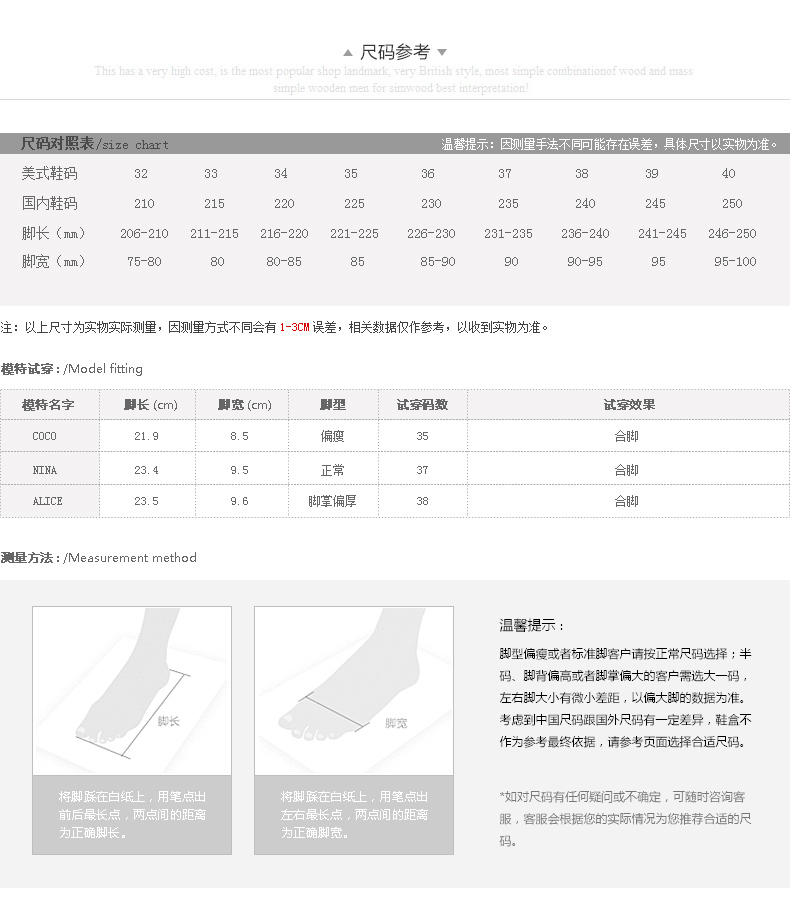Click the 国内鞋码 row label
The width and height of the screenshot is (790, 905).
[x=49, y=203]
